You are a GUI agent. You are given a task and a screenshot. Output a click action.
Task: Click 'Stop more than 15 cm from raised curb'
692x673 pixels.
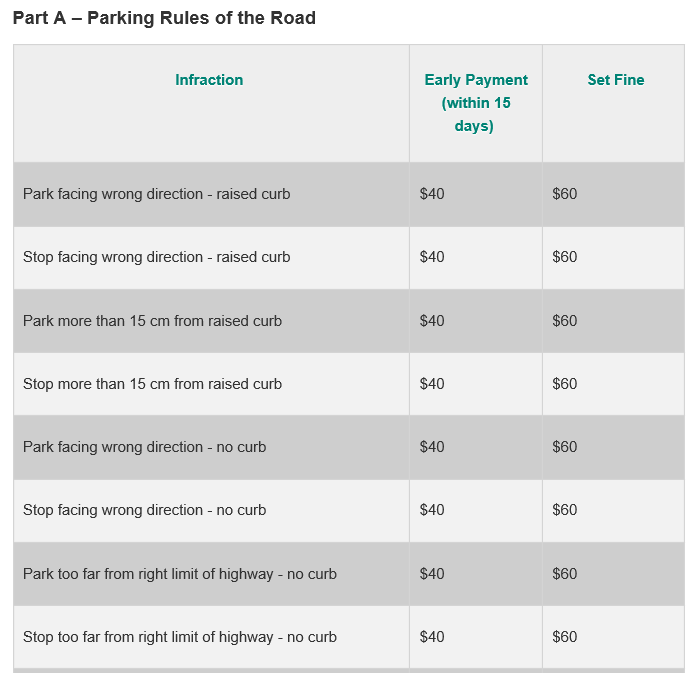(152, 384)
